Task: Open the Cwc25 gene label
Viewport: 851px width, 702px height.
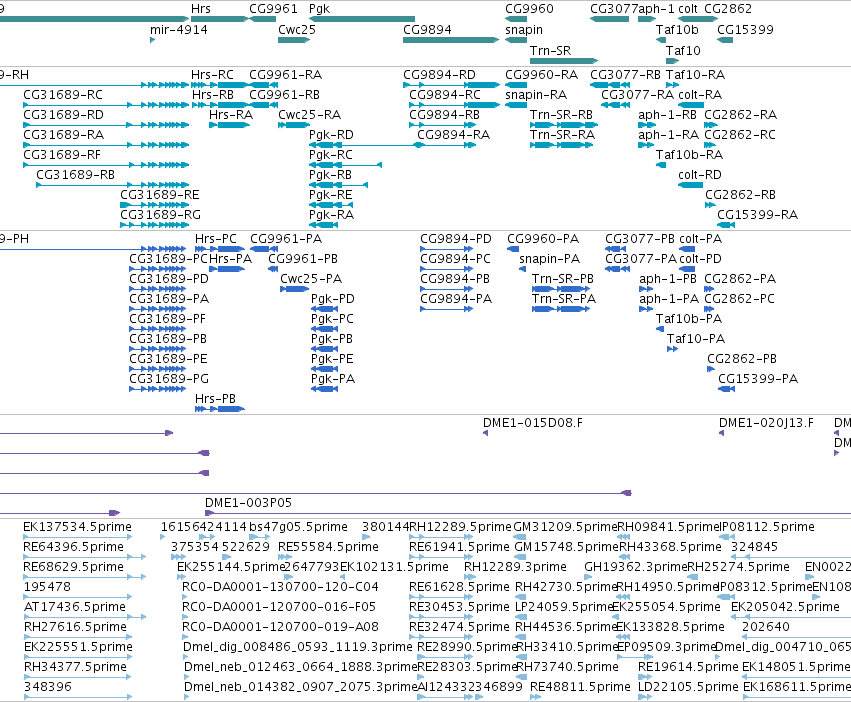Action: click(297, 29)
